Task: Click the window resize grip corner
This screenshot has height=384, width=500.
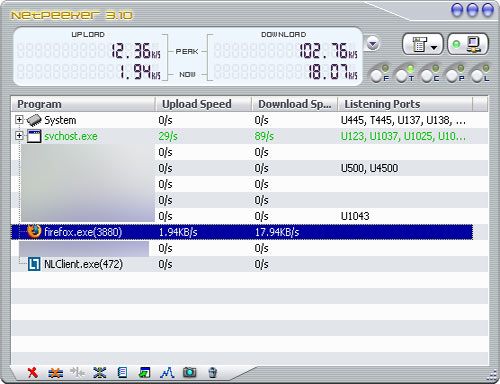Action: tap(492, 376)
